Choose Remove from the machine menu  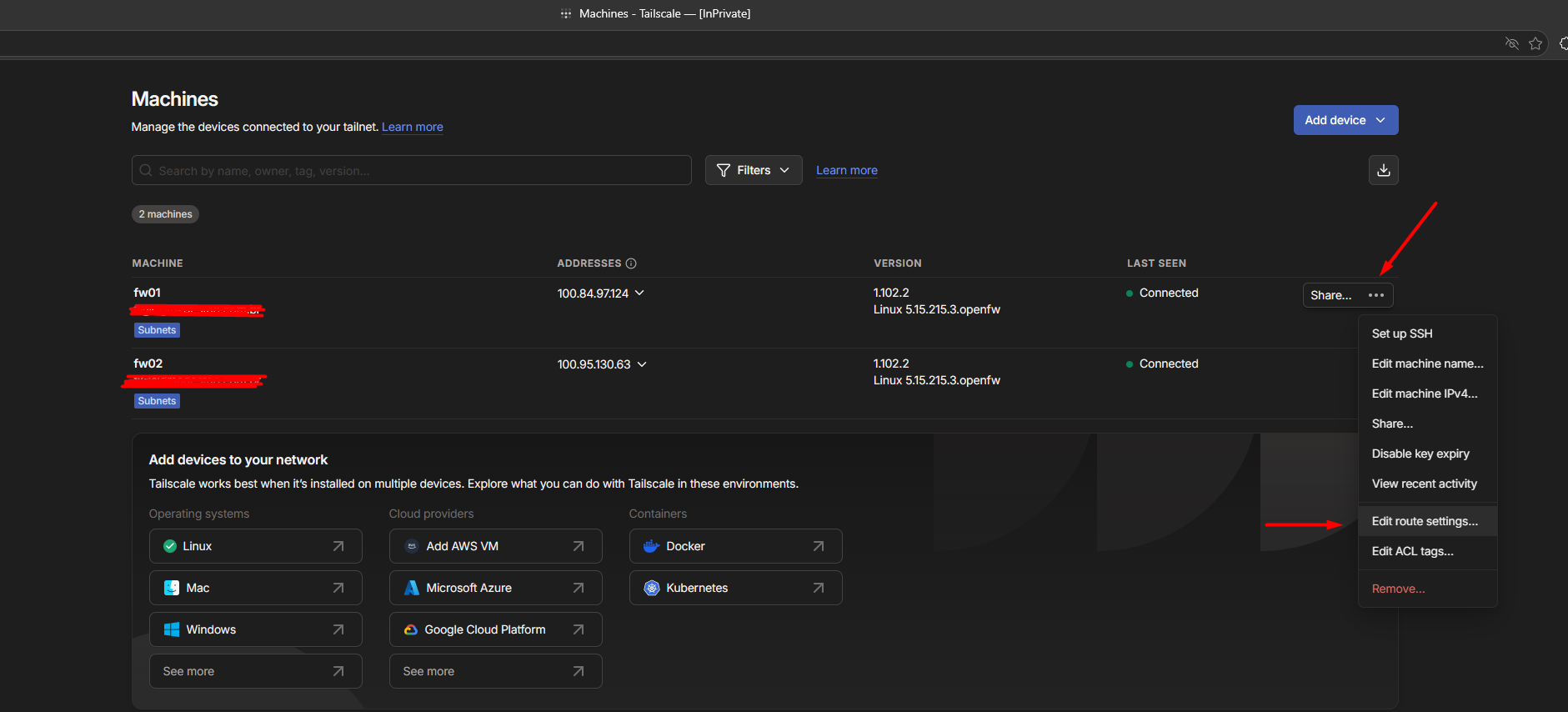tap(1427, 589)
